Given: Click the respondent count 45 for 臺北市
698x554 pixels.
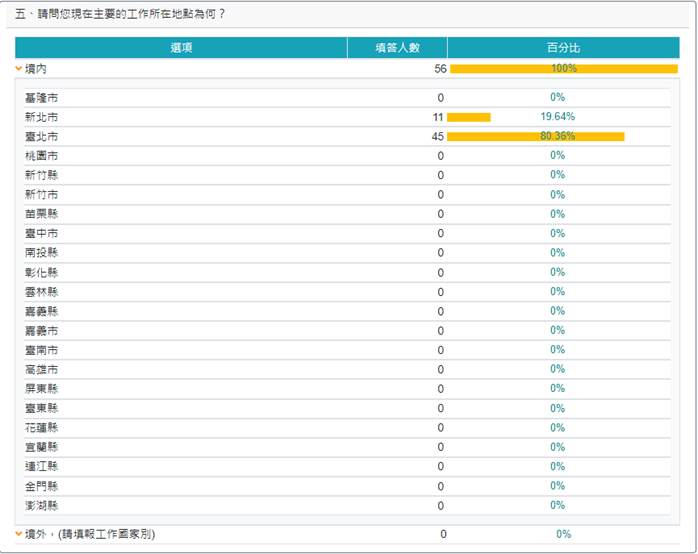Looking at the screenshot, I should 437,136.
